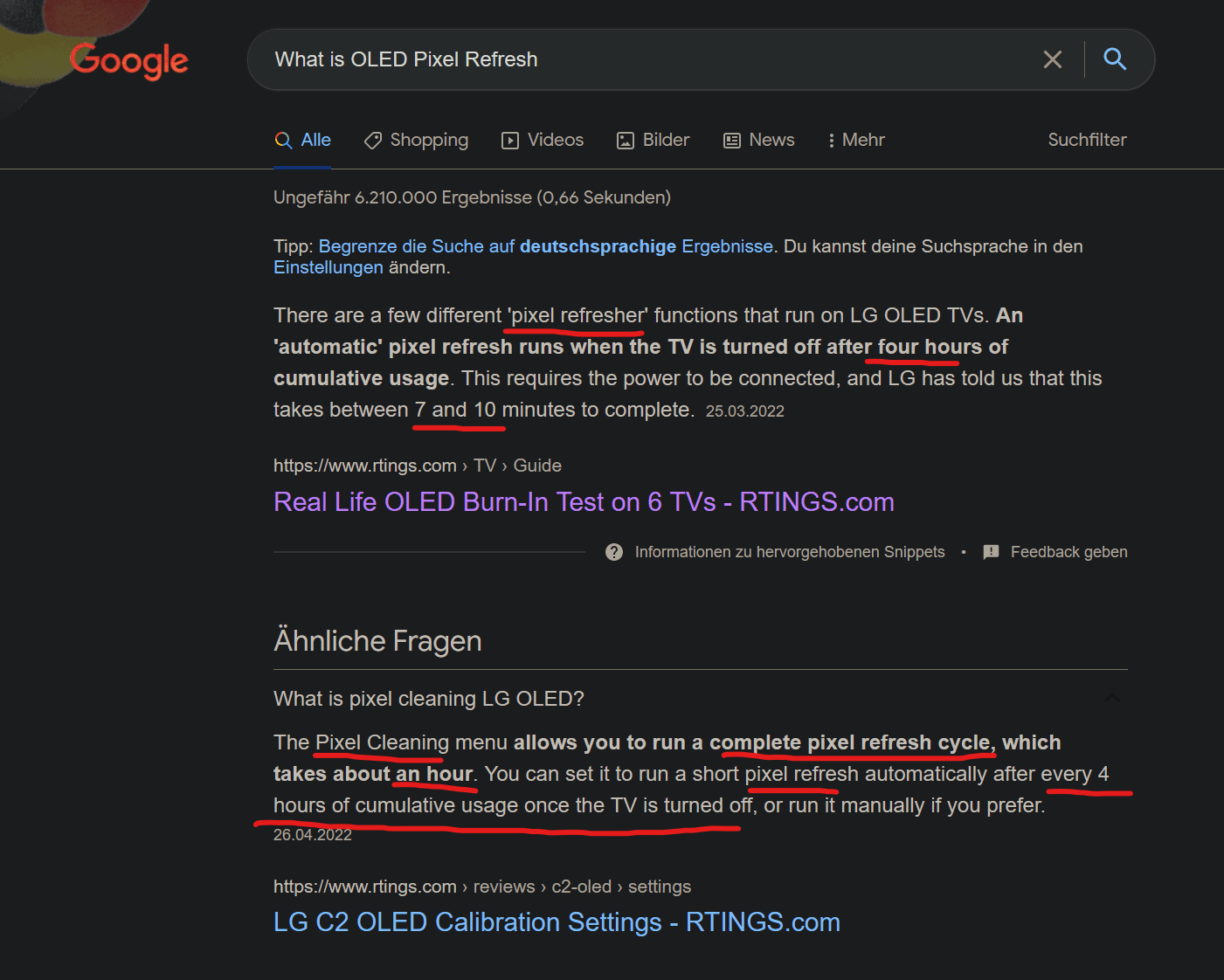Click the magnifying glass search button
Viewport: 1224px width, 980px height.
[x=1115, y=59]
